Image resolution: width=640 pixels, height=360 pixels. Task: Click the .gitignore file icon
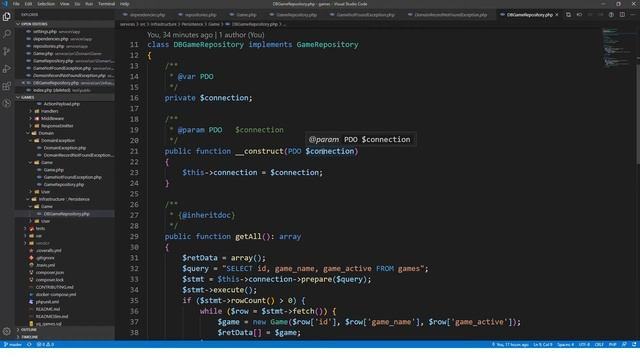click(31, 258)
